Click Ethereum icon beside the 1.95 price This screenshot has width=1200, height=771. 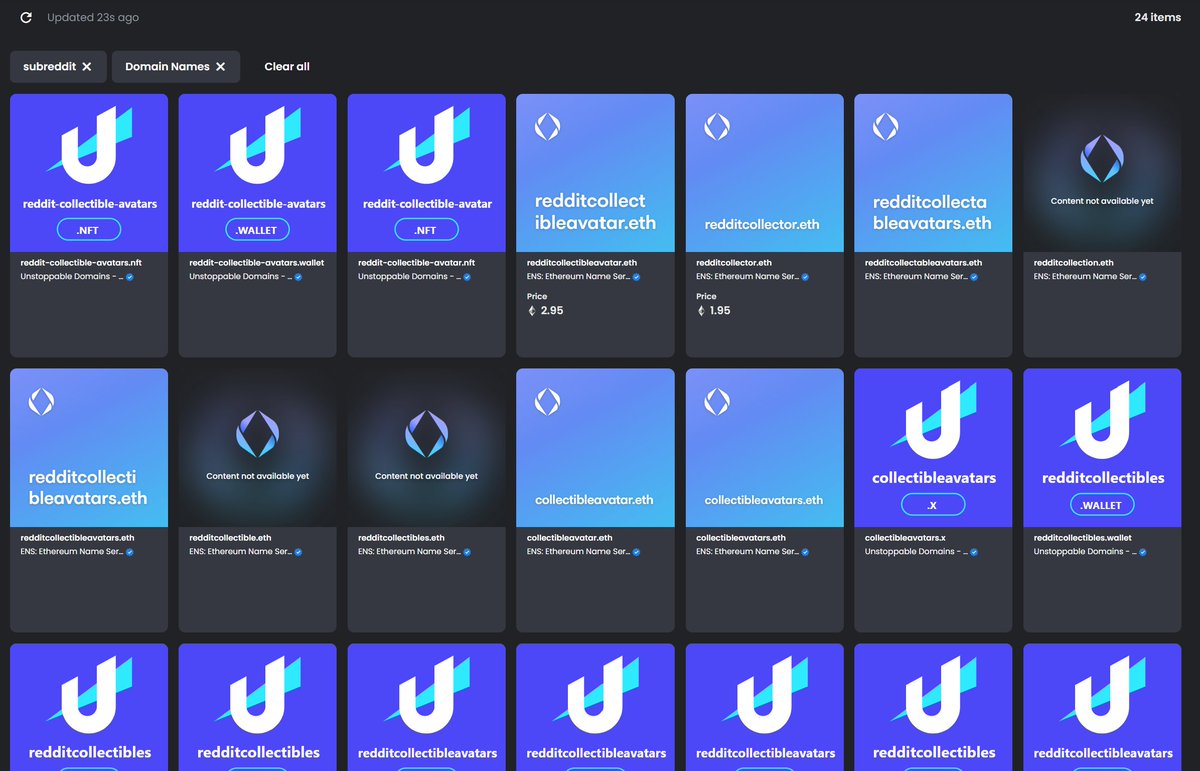[x=701, y=311]
